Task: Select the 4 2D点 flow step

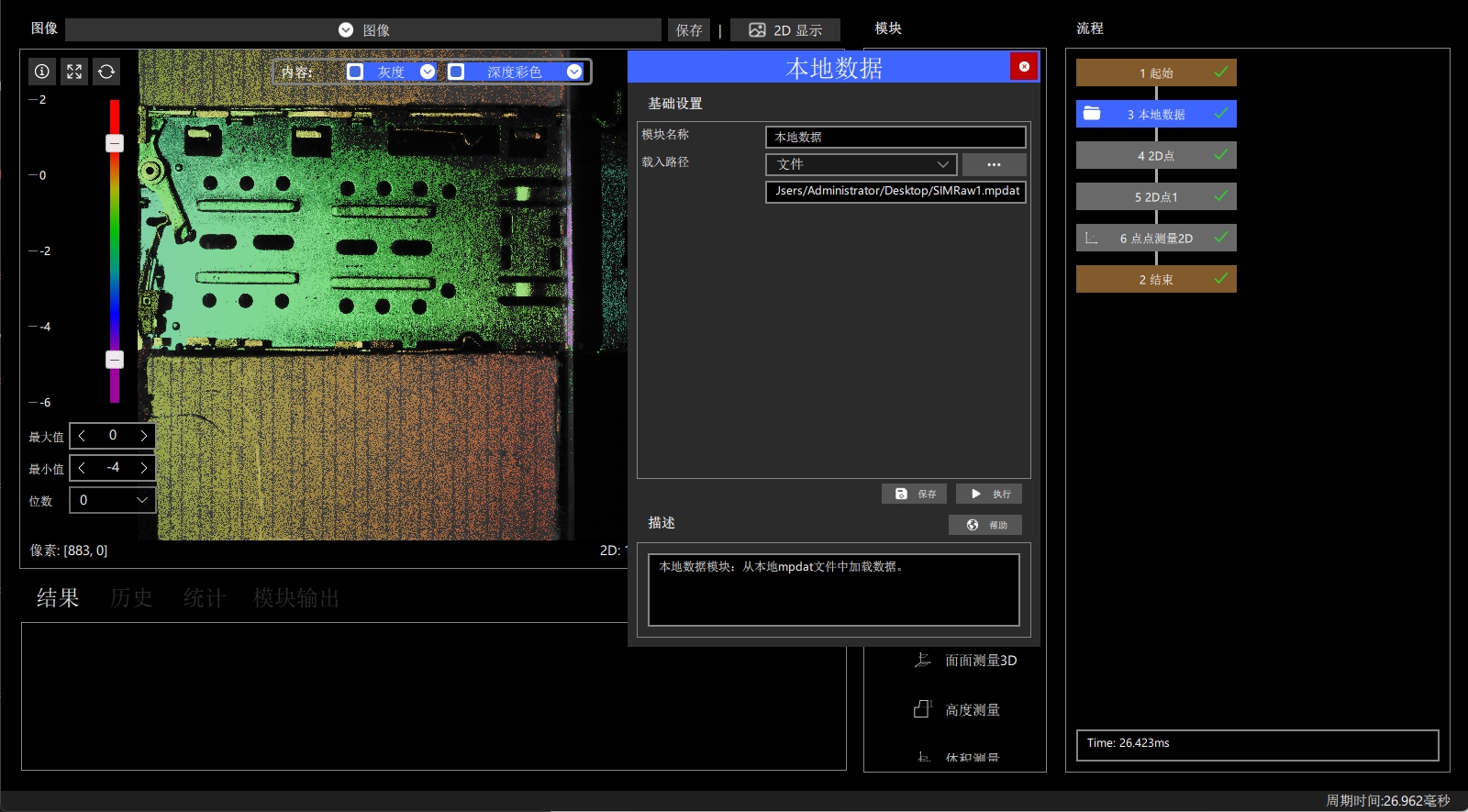Action: 1156,155
